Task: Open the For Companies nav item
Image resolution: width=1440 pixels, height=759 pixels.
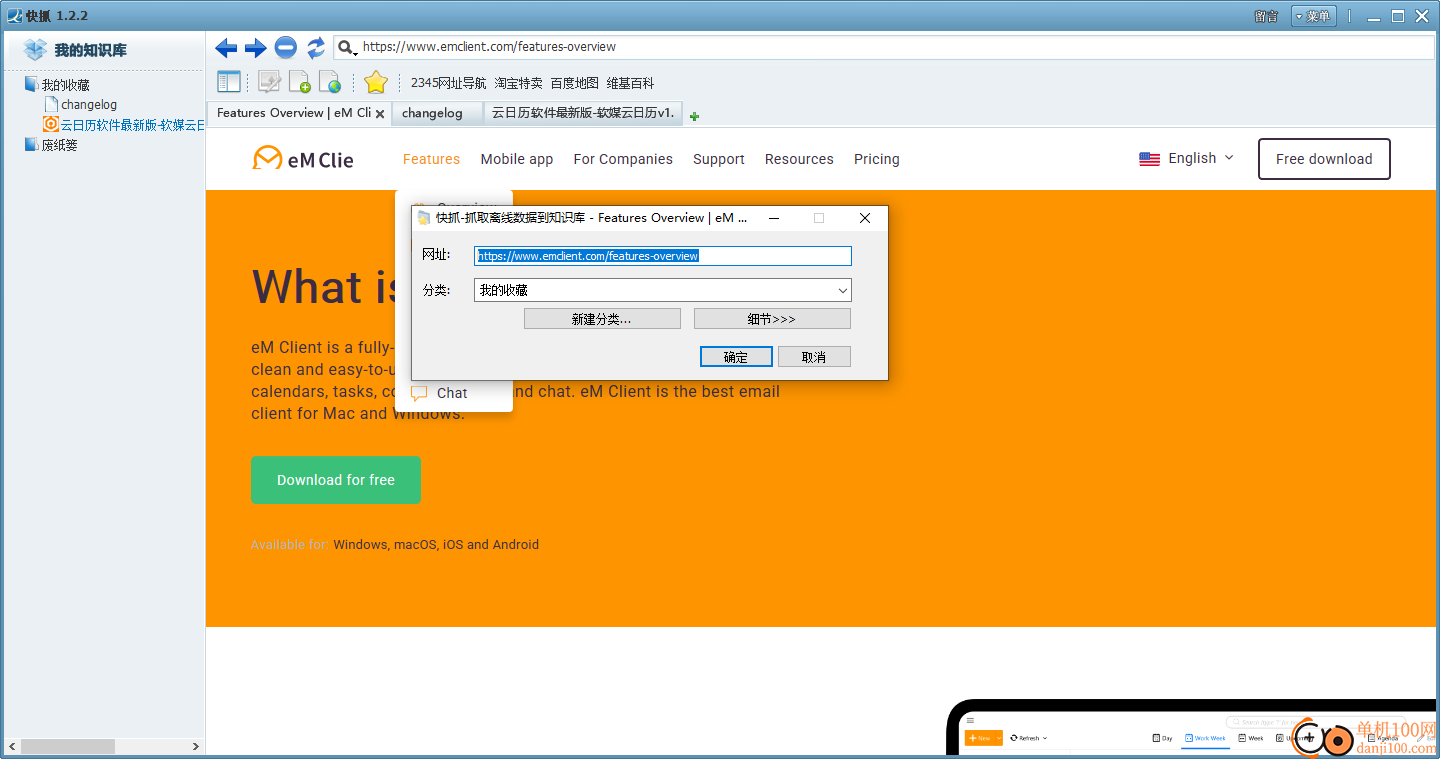Action: tap(623, 159)
